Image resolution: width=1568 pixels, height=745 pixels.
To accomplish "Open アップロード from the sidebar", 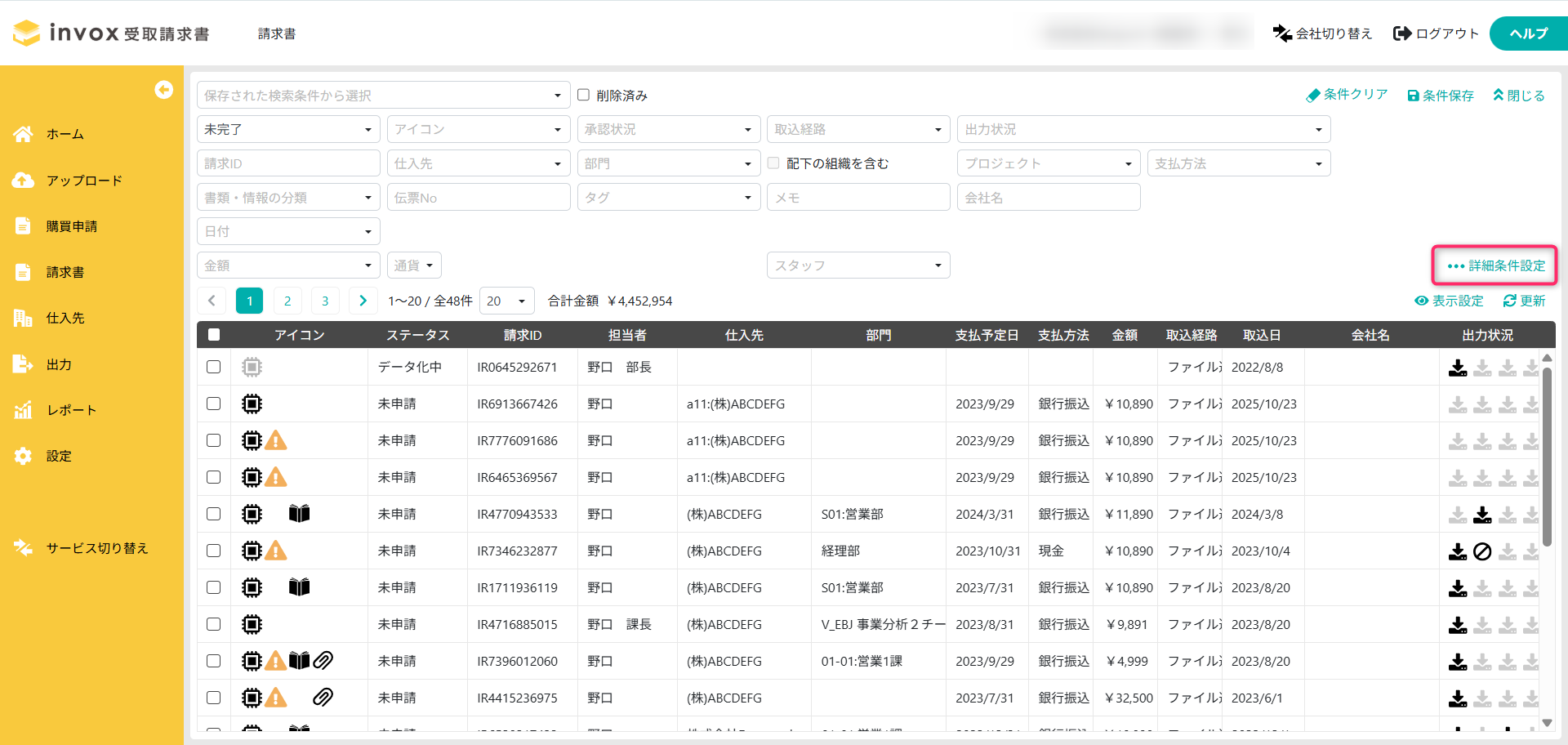I will pos(84,181).
